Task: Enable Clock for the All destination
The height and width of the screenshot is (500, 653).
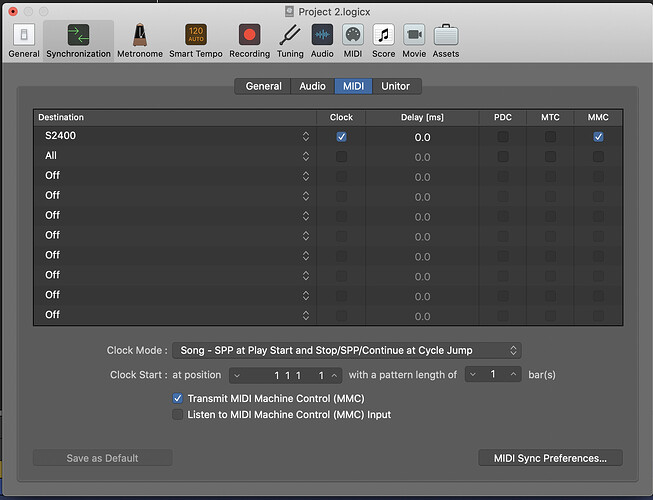Action: [341, 157]
